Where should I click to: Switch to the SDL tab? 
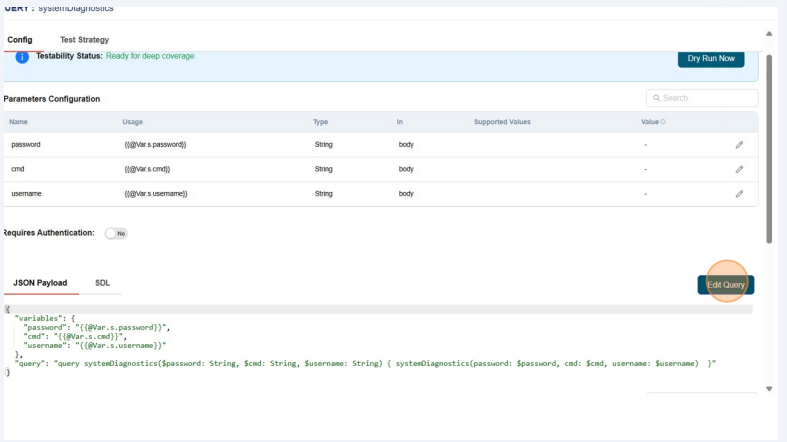pyautogui.click(x=102, y=283)
